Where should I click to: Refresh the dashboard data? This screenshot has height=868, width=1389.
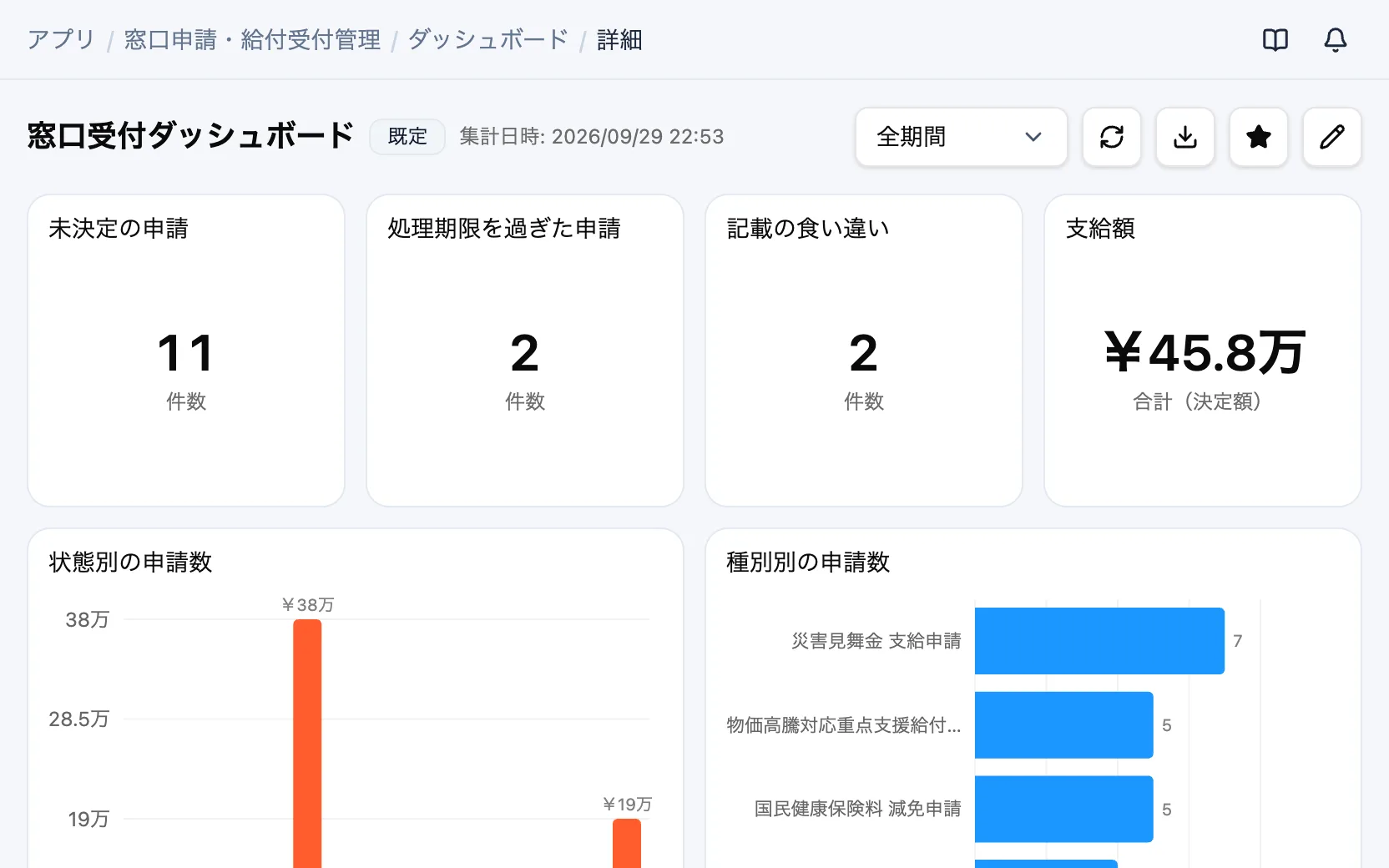(x=1112, y=137)
